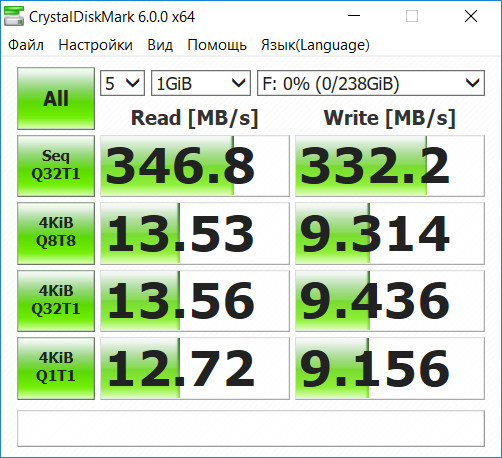Open the test count dropdown showing 5
The image size is (502, 458).
point(122,83)
